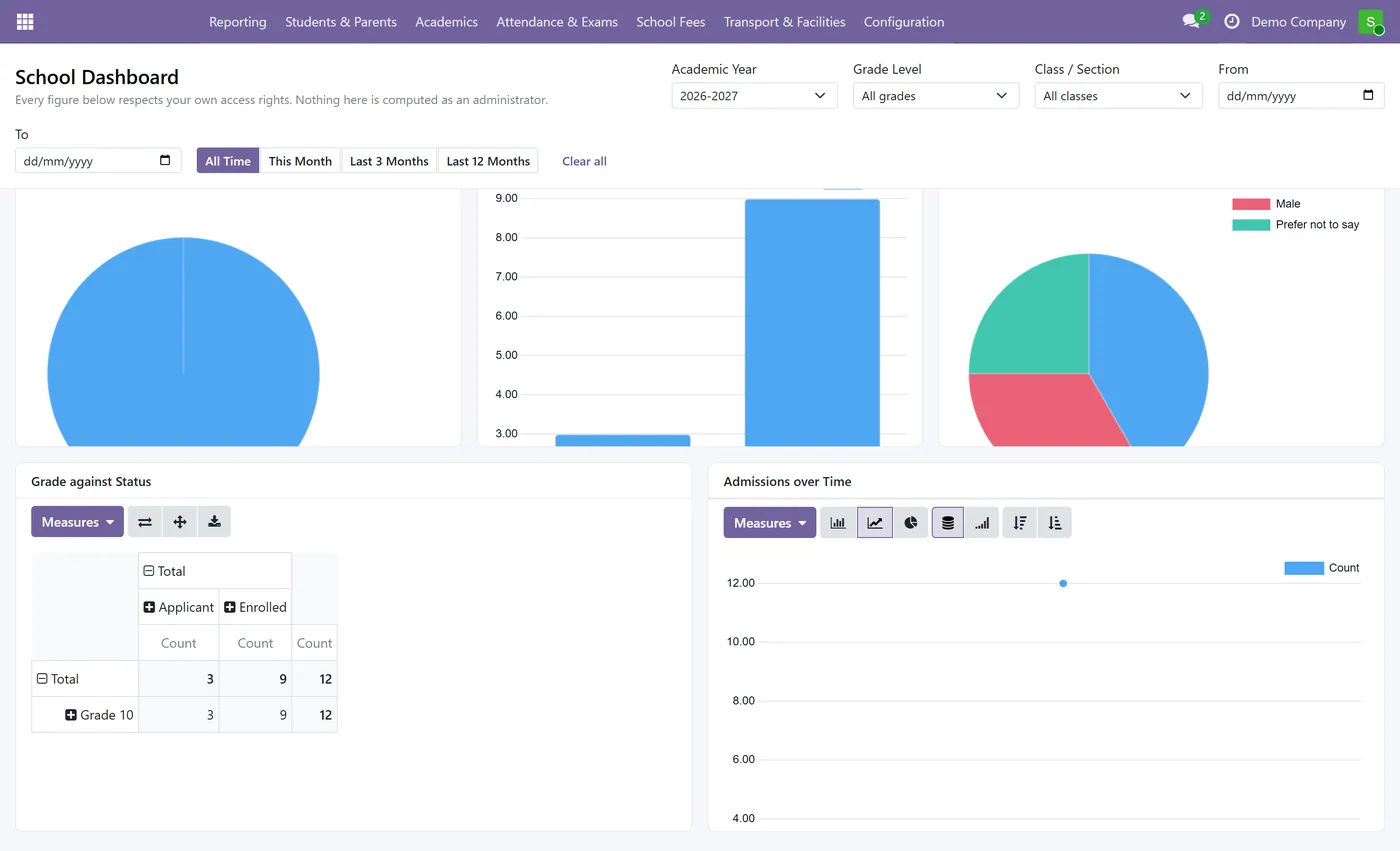Open Measures dropdown in Grade against Status
Viewport: 1400px width, 851px height.
pyautogui.click(x=77, y=522)
